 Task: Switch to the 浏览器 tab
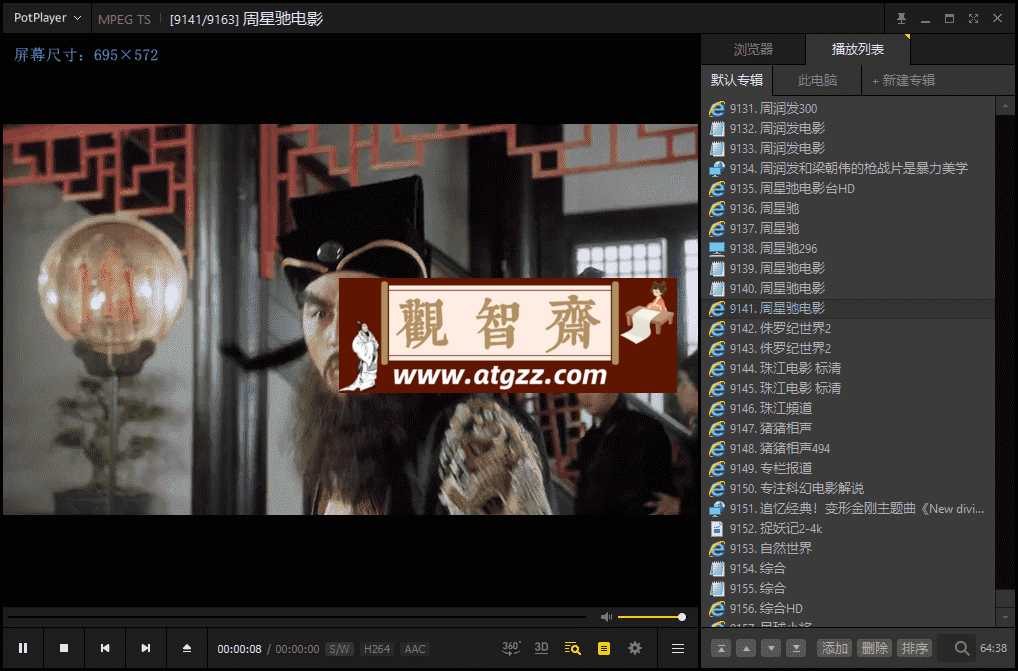(753, 49)
